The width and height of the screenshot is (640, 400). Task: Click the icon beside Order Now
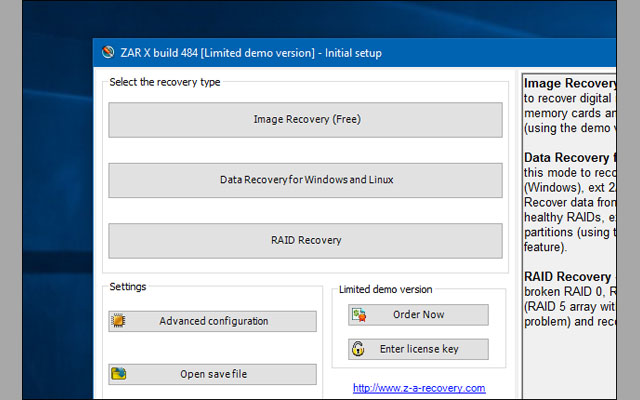pyautogui.click(x=358, y=315)
